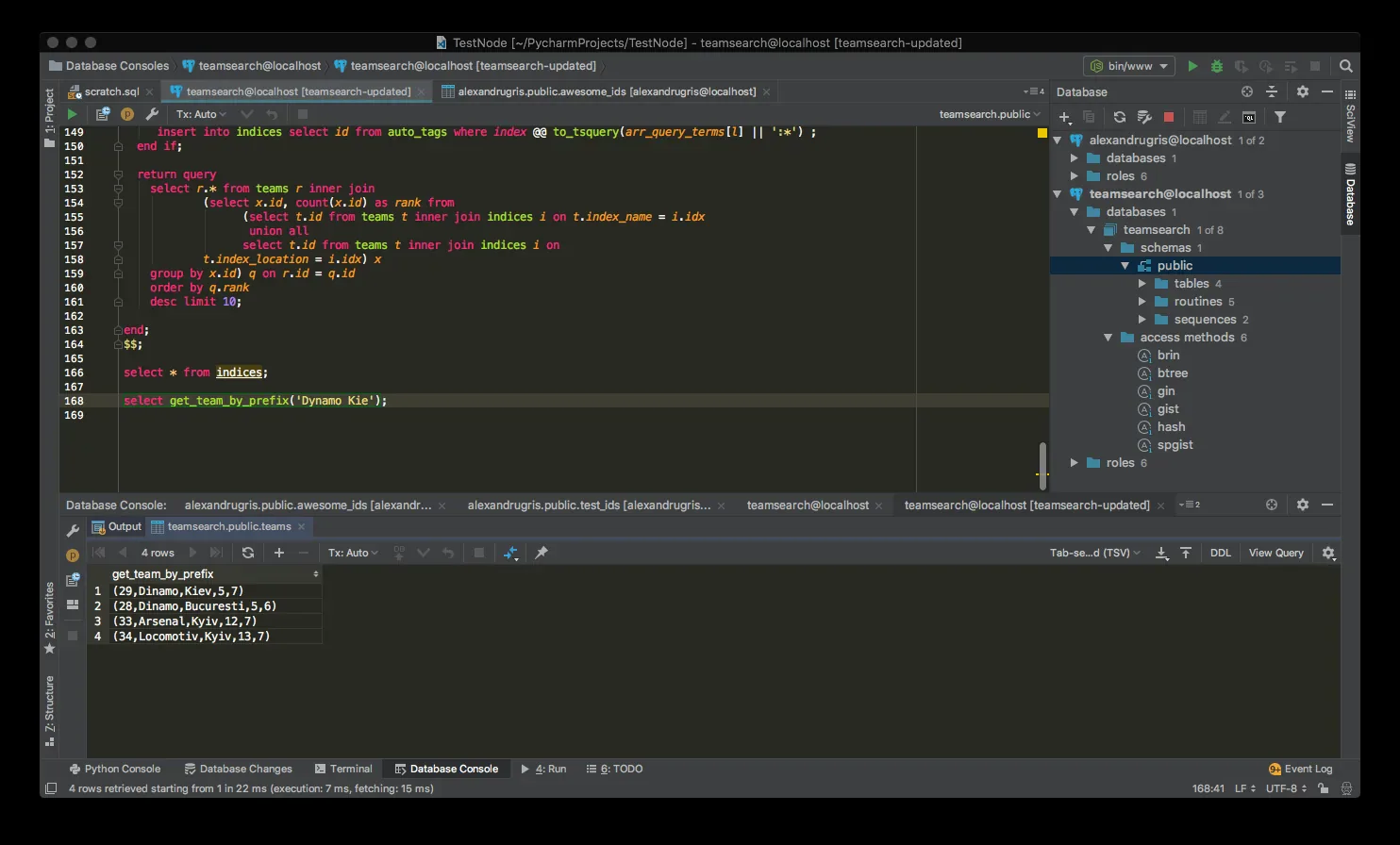
Task: Open the Output results tab
Action: coord(116,526)
